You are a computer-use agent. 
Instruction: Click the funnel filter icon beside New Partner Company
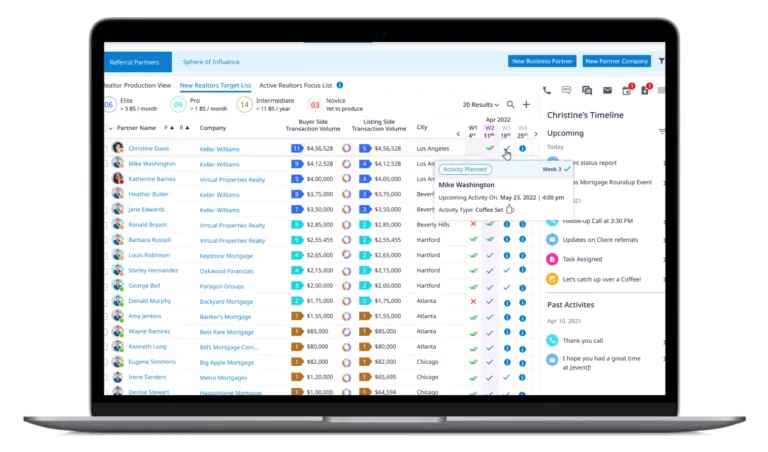point(661,61)
